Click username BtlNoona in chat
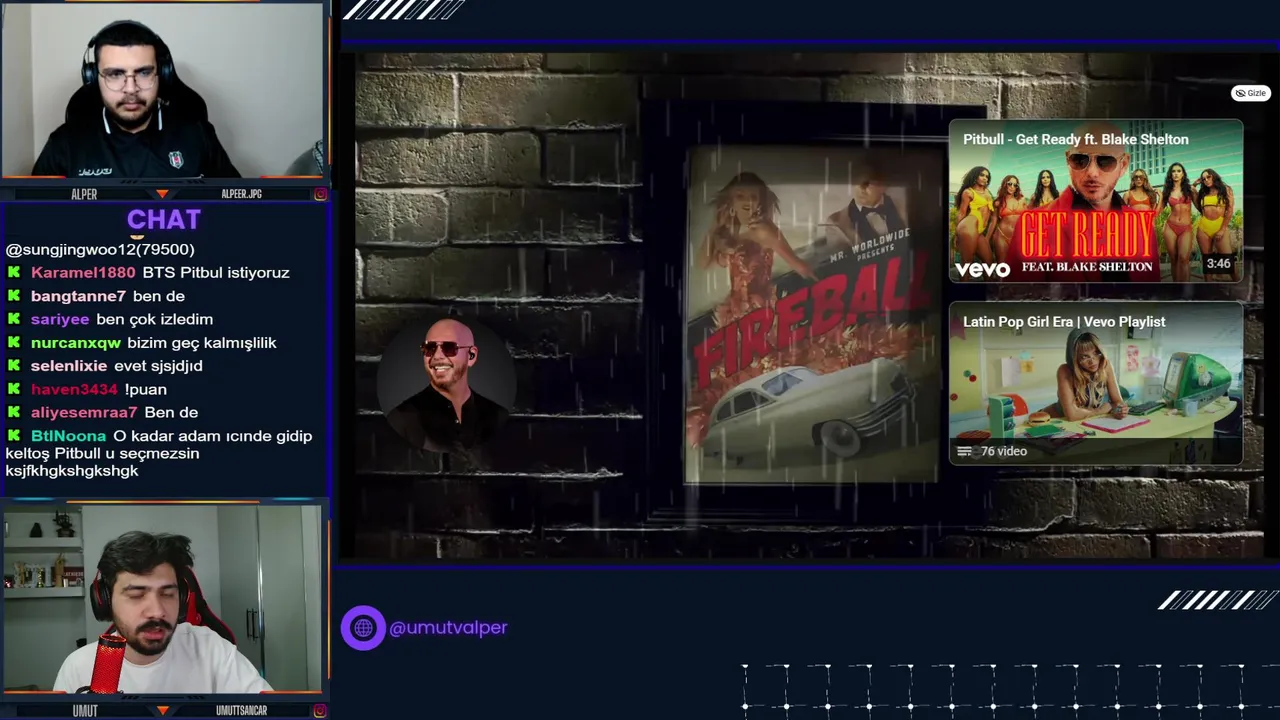 coord(68,436)
